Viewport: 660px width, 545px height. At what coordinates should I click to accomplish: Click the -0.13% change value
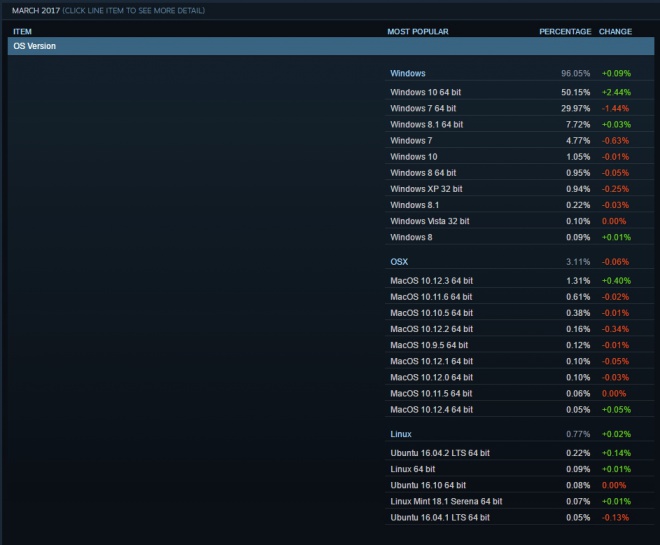tap(615, 517)
